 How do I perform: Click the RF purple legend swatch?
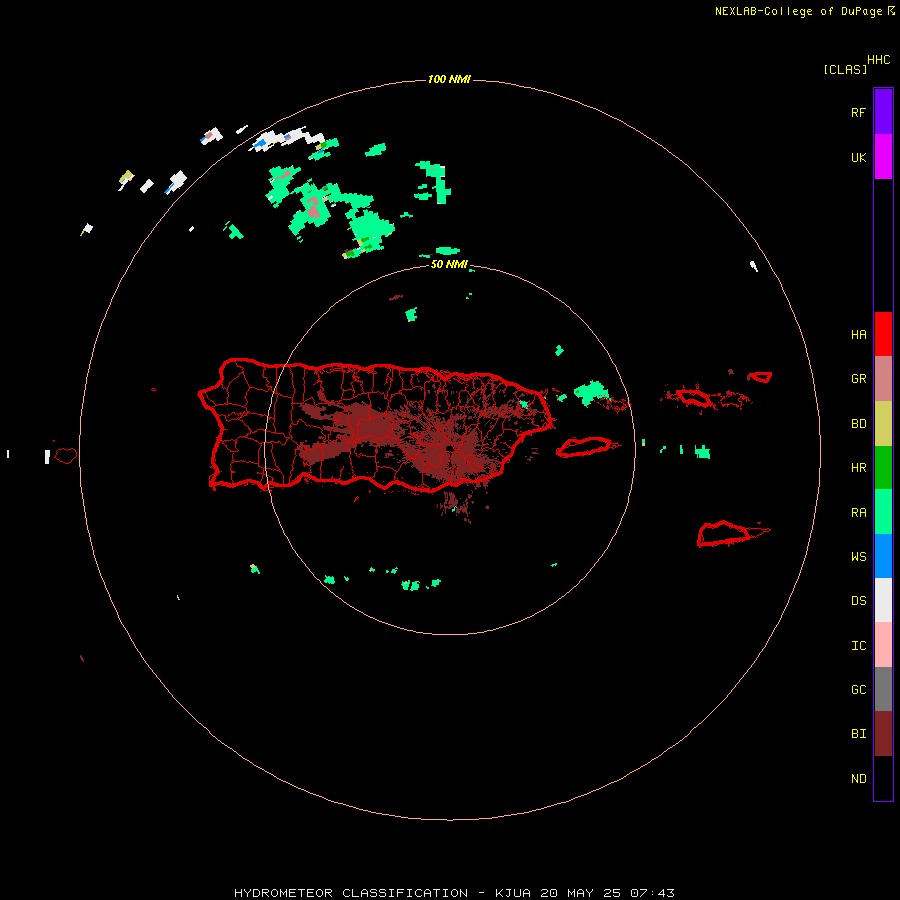point(883,111)
